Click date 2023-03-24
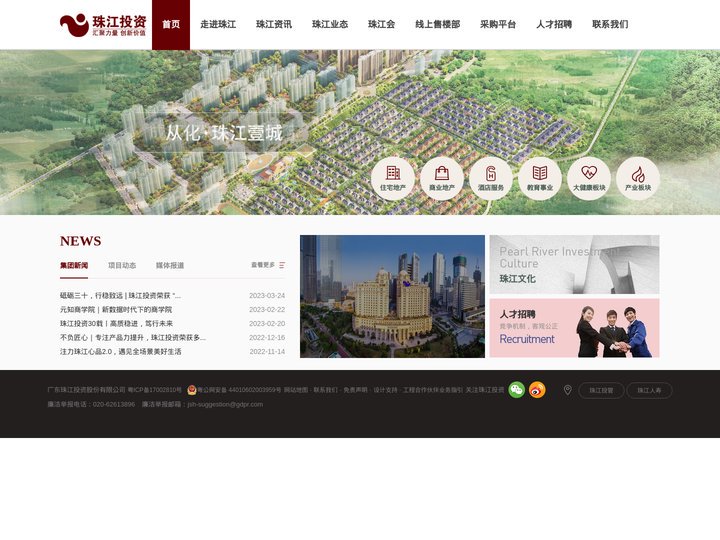Image resolution: width=720 pixels, height=540 pixels. point(267,295)
